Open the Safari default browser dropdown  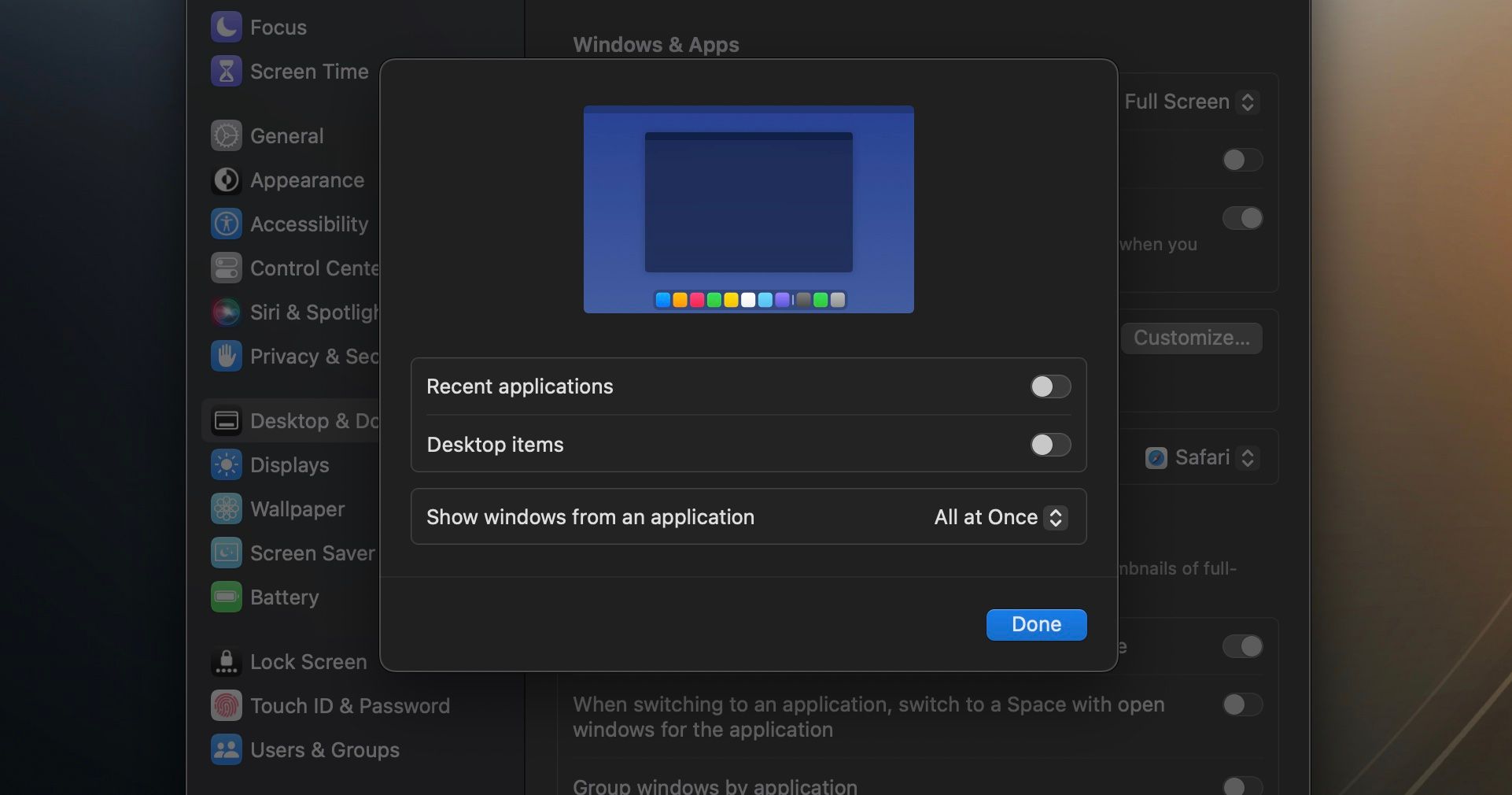(1201, 458)
